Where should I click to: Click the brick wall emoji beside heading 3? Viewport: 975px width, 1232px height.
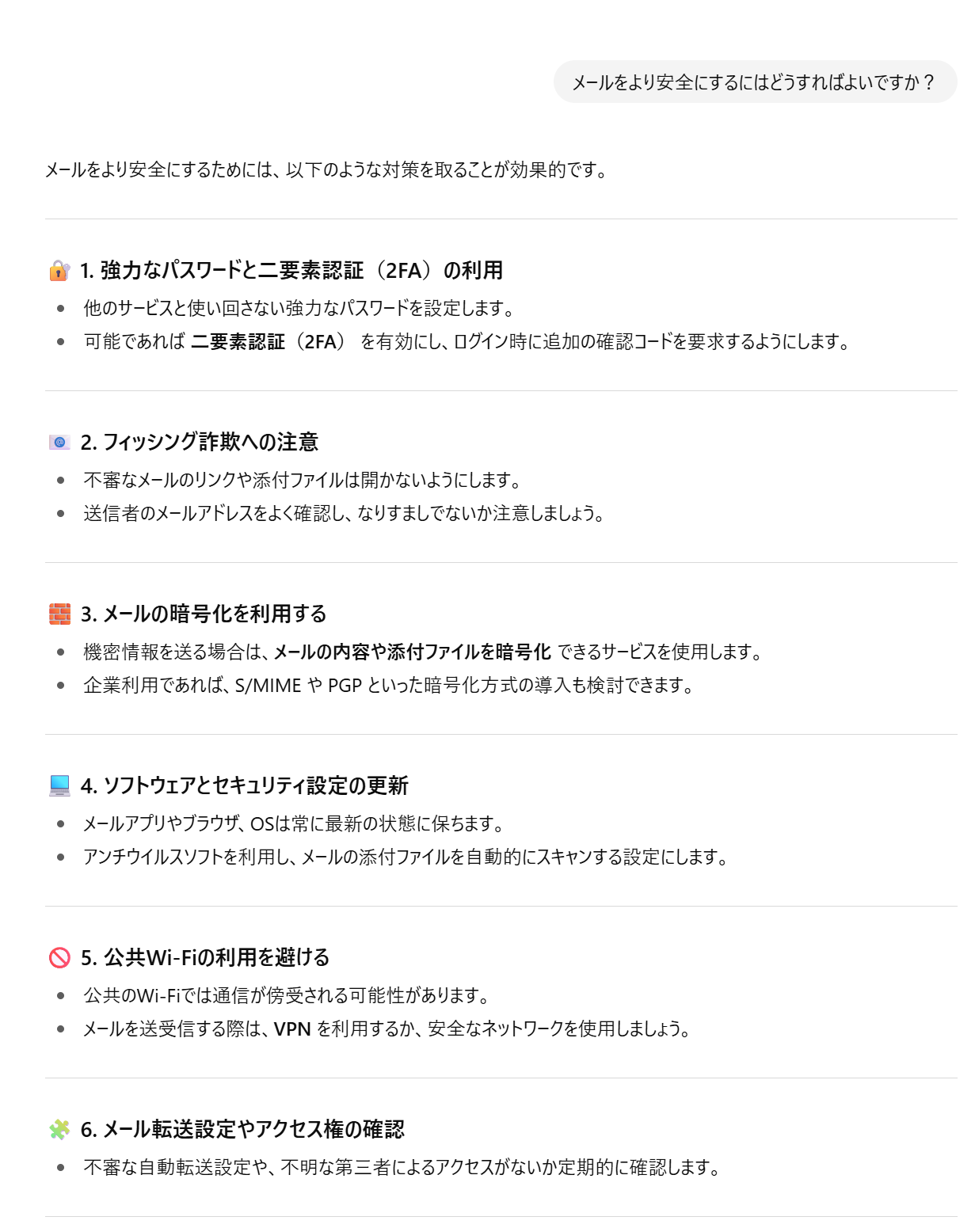(x=59, y=614)
